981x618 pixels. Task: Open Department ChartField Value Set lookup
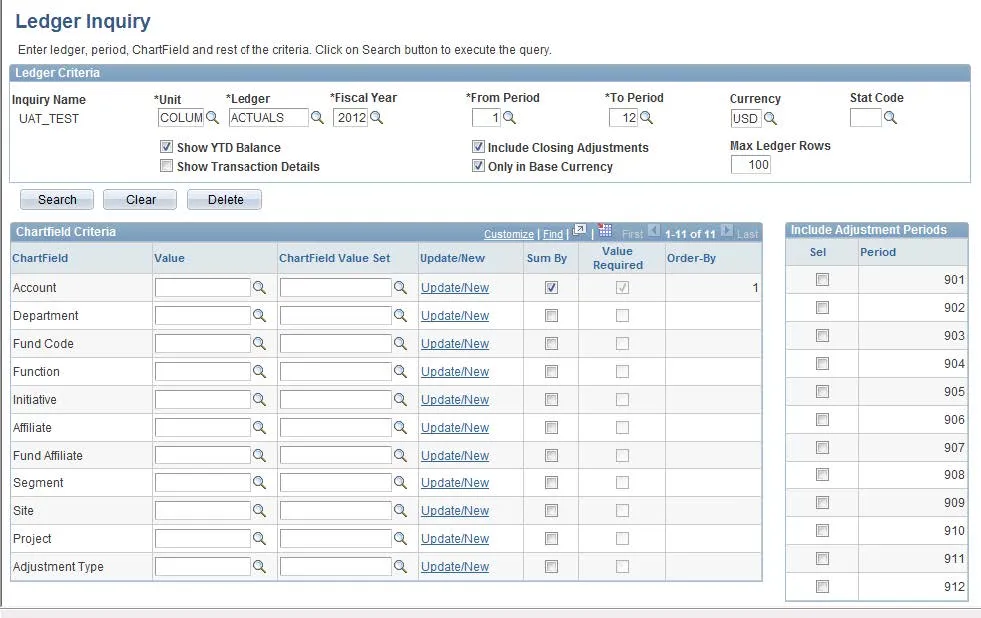(400, 316)
